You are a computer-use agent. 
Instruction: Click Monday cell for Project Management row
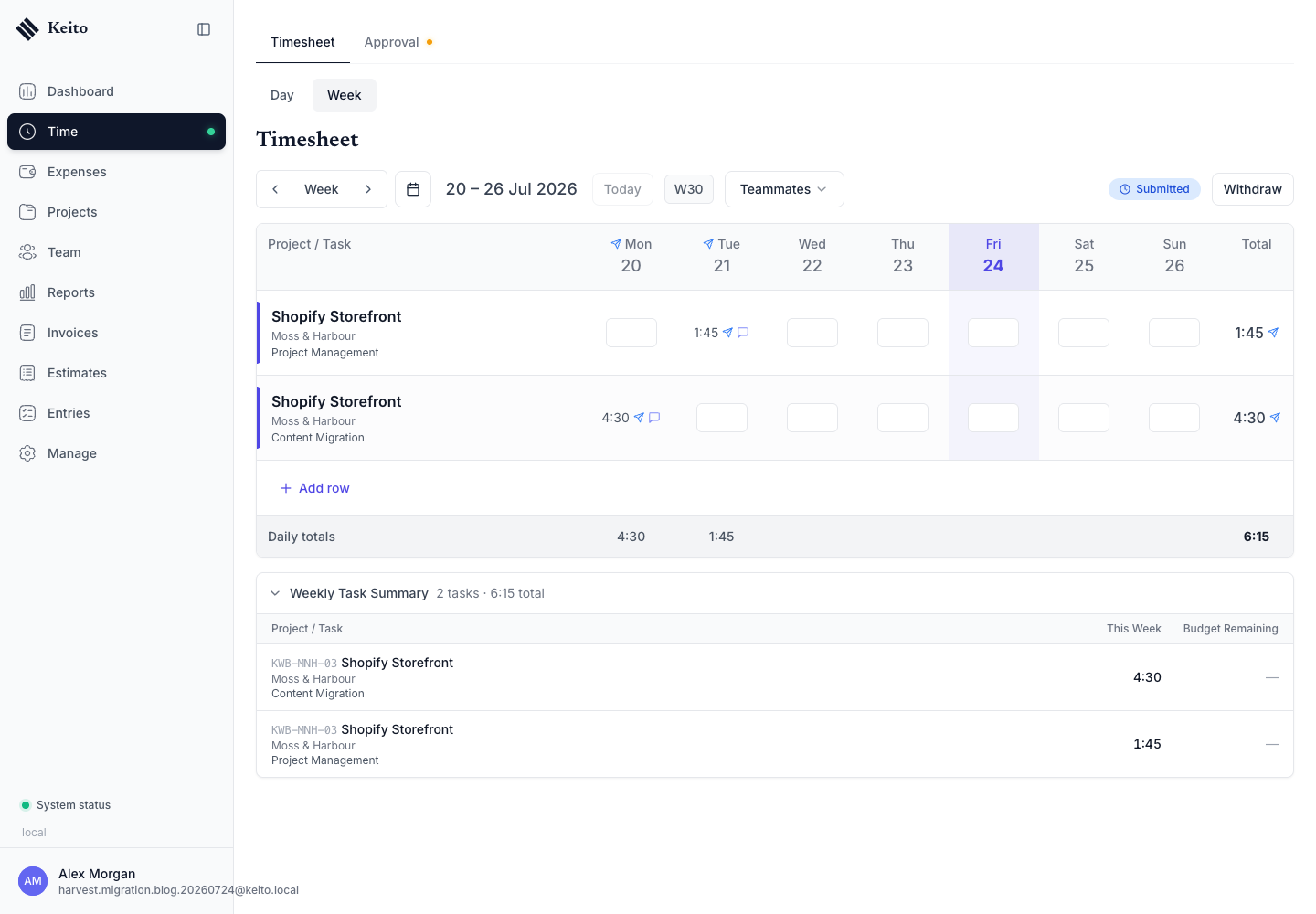[x=631, y=333]
